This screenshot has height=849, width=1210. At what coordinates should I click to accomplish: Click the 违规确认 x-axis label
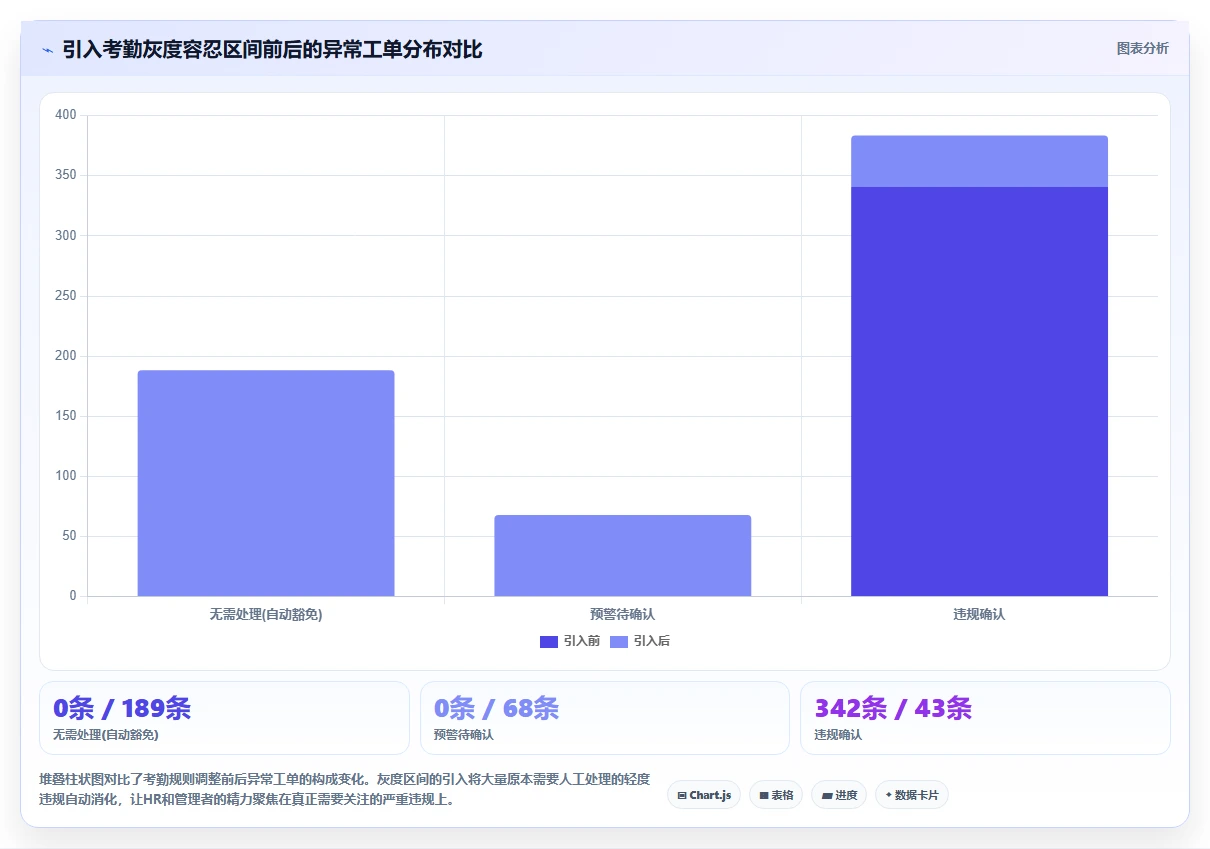(x=979, y=614)
